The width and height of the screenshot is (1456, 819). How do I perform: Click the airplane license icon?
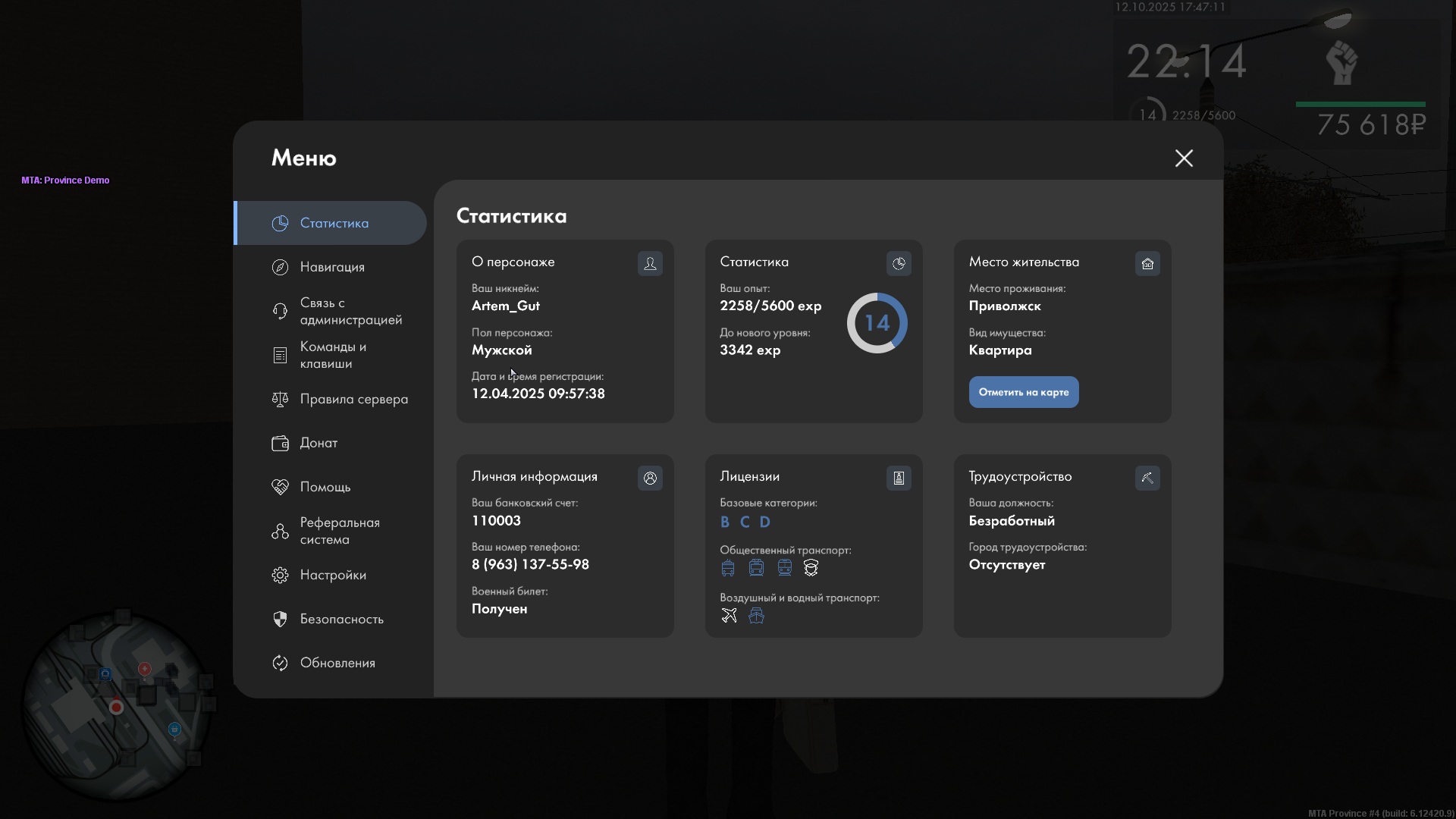click(729, 615)
